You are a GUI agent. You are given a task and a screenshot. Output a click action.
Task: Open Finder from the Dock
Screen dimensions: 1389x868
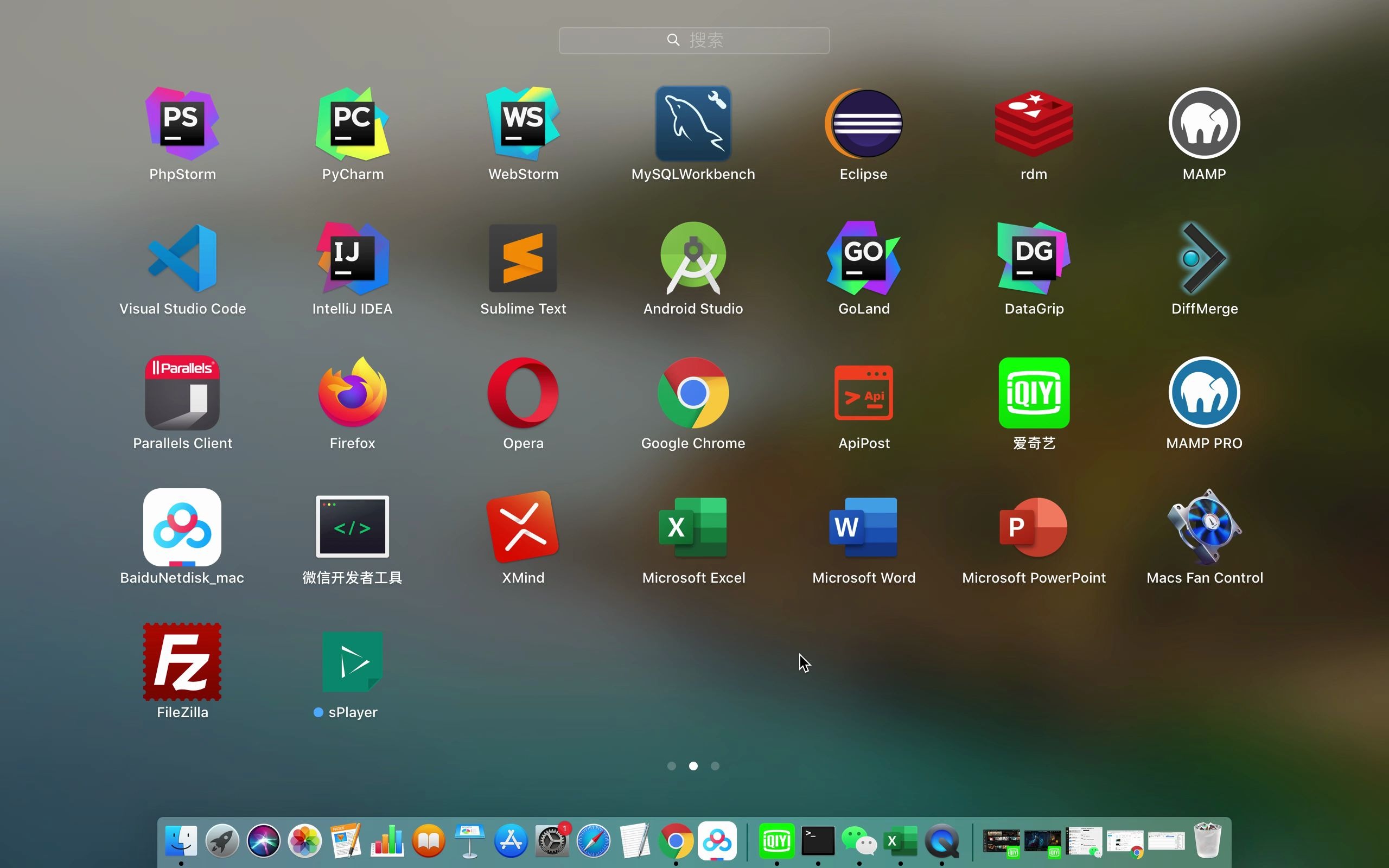pyautogui.click(x=181, y=841)
